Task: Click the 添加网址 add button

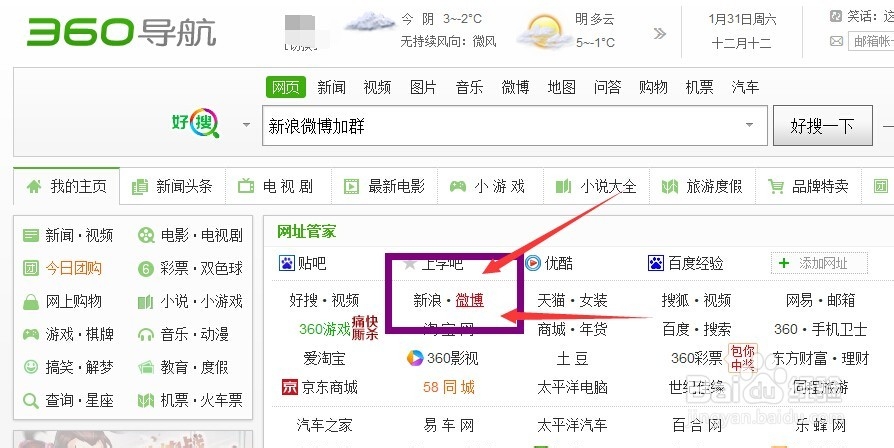Action: pos(819,263)
